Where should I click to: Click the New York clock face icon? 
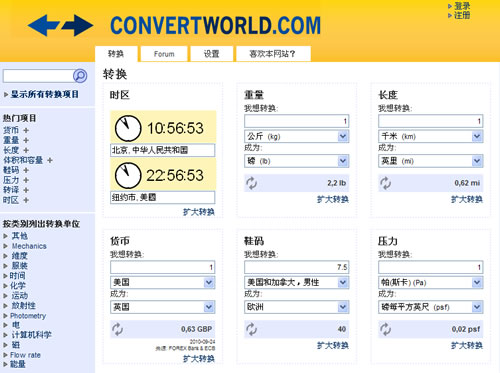click(128, 175)
